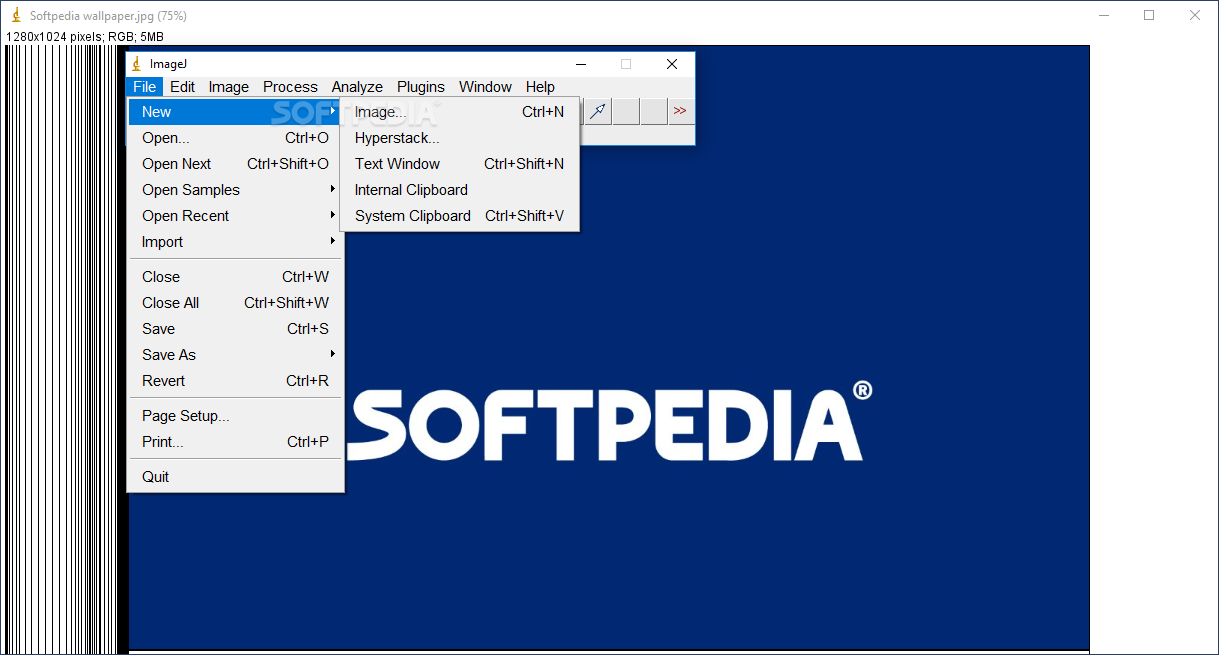
Task: Choose Quit from File menu
Action: [x=236, y=477]
